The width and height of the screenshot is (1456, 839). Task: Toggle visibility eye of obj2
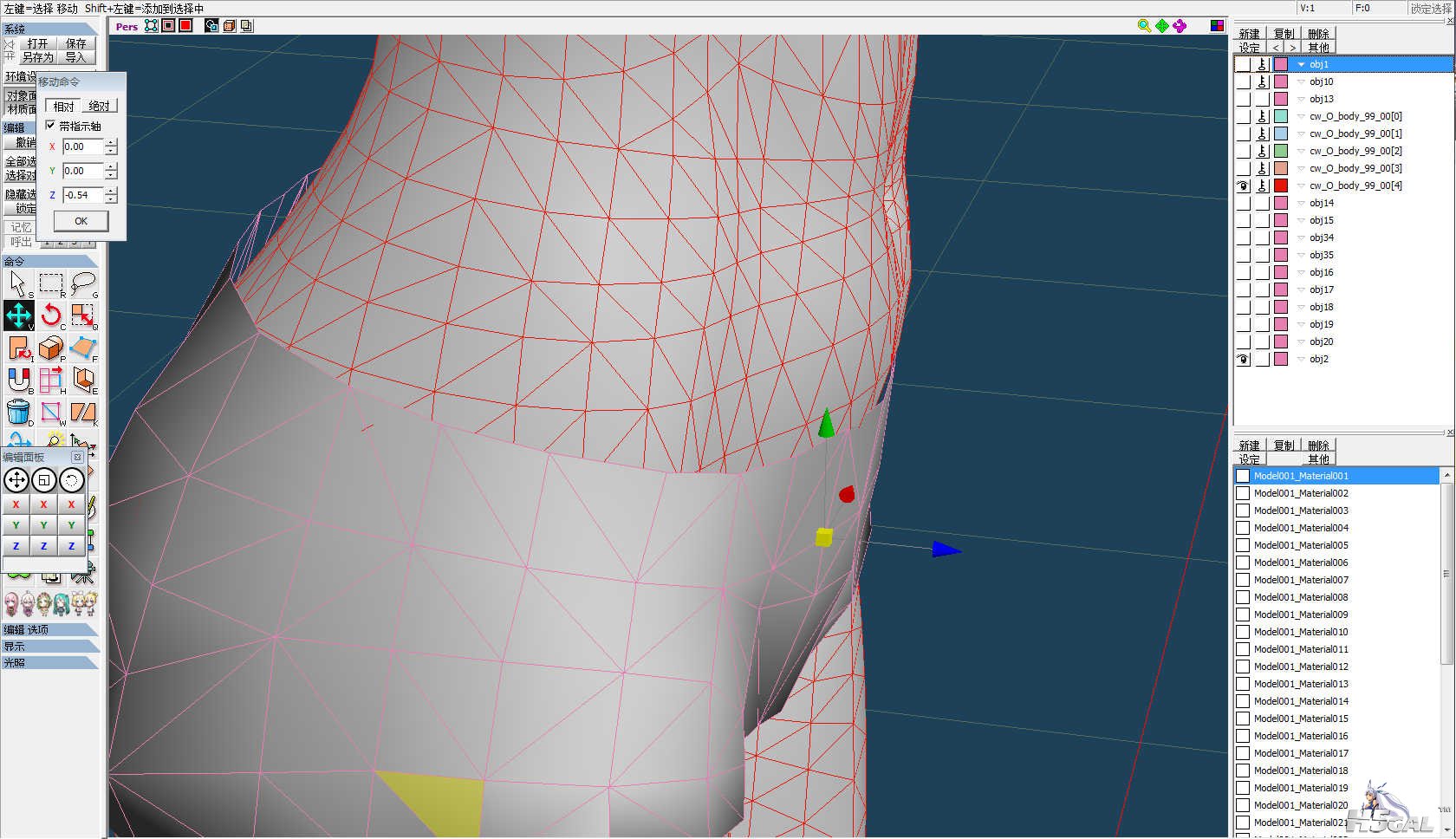[x=1243, y=359]
